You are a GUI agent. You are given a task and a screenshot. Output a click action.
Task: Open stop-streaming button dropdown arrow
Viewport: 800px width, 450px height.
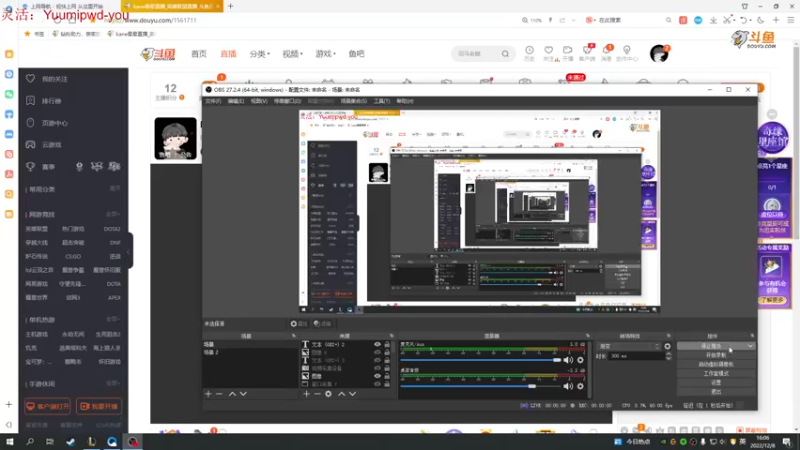750,346
